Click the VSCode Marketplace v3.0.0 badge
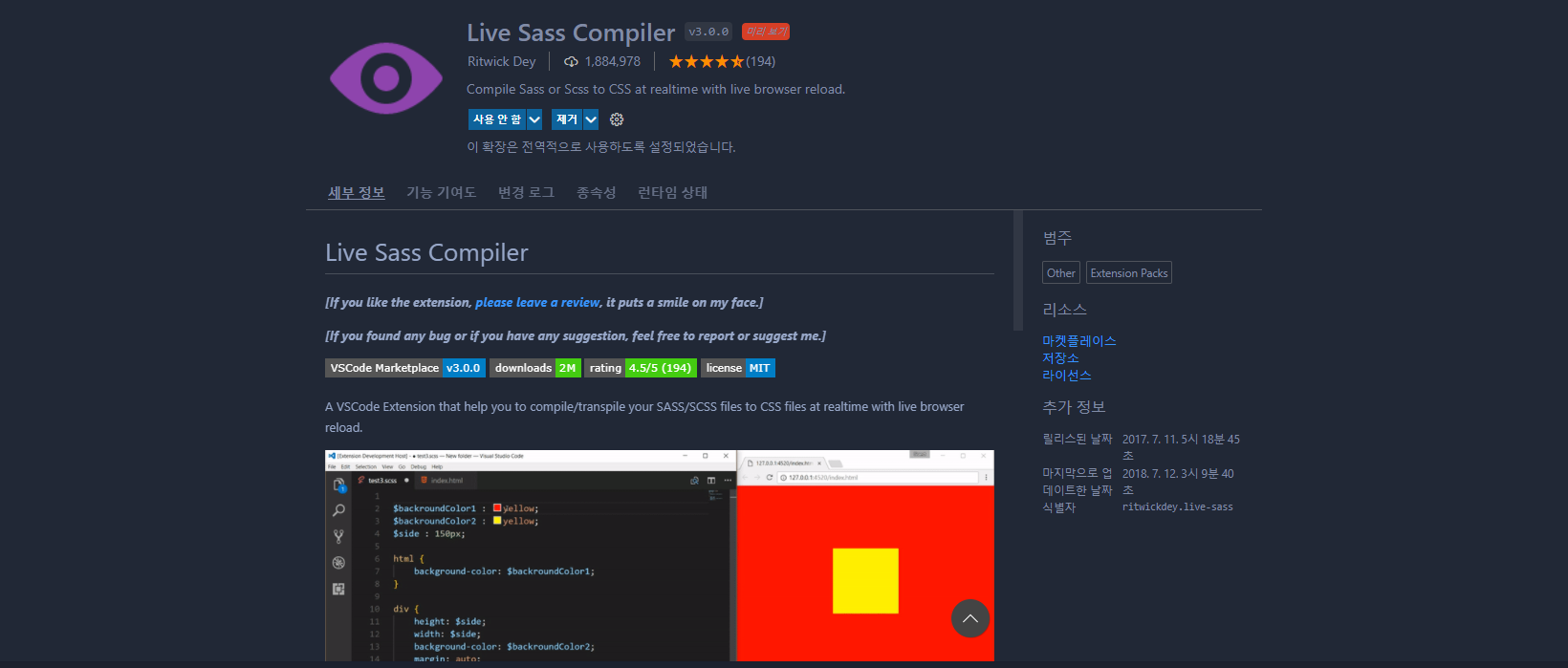 point(405,368)
